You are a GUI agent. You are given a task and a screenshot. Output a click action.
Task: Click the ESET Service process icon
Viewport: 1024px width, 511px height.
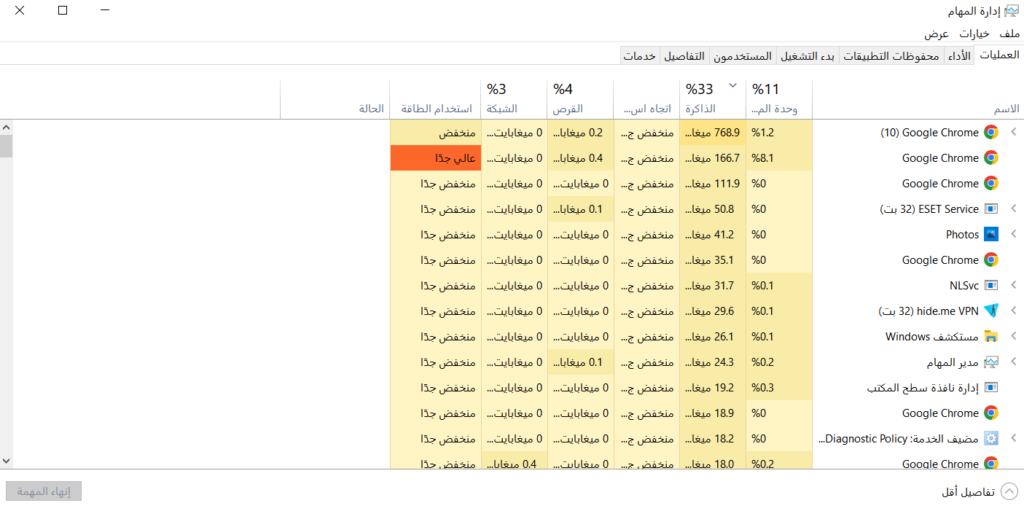(991, 208)
